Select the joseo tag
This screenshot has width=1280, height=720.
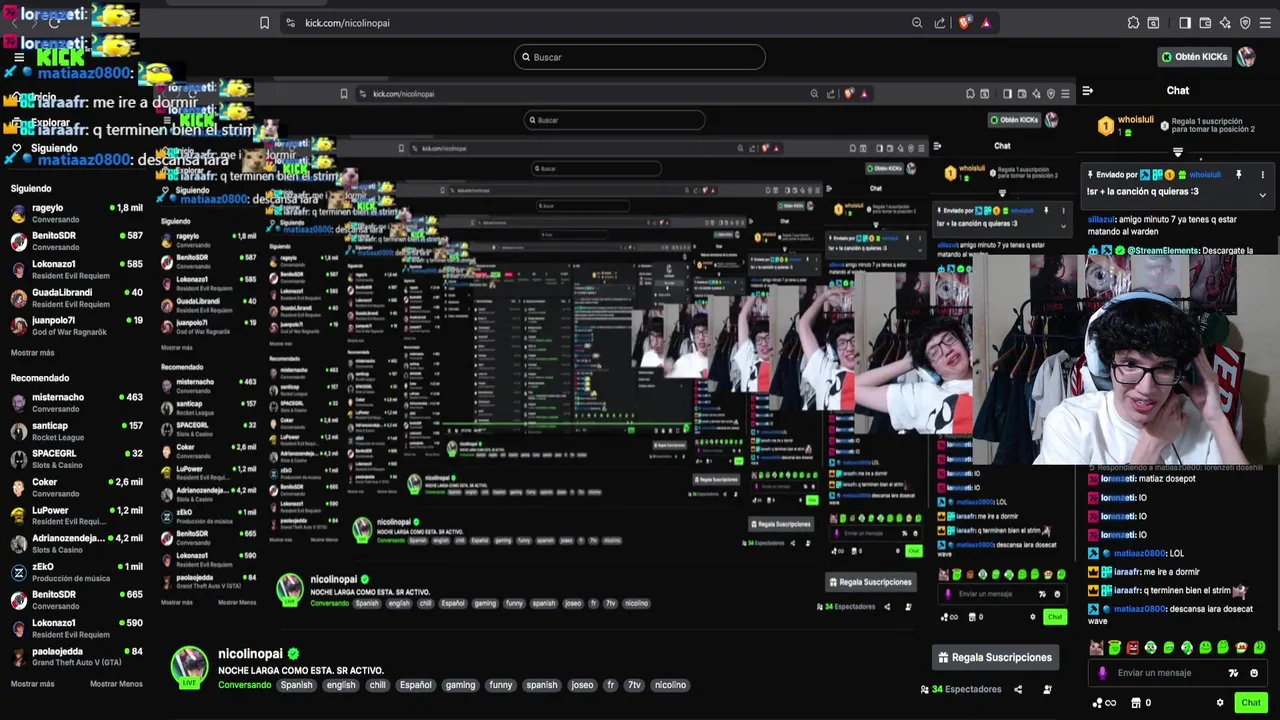582,685
